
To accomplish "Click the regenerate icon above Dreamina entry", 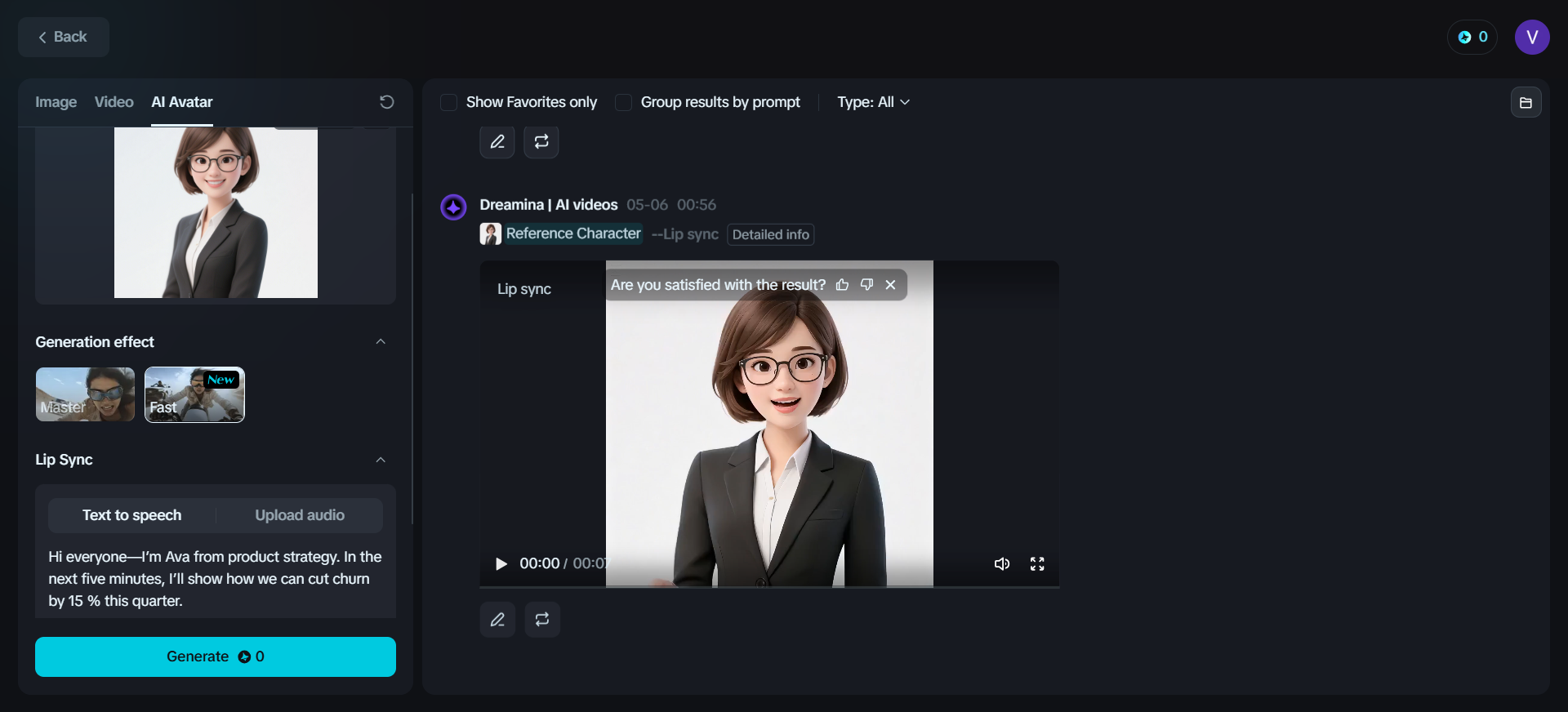I will [541, 142].
